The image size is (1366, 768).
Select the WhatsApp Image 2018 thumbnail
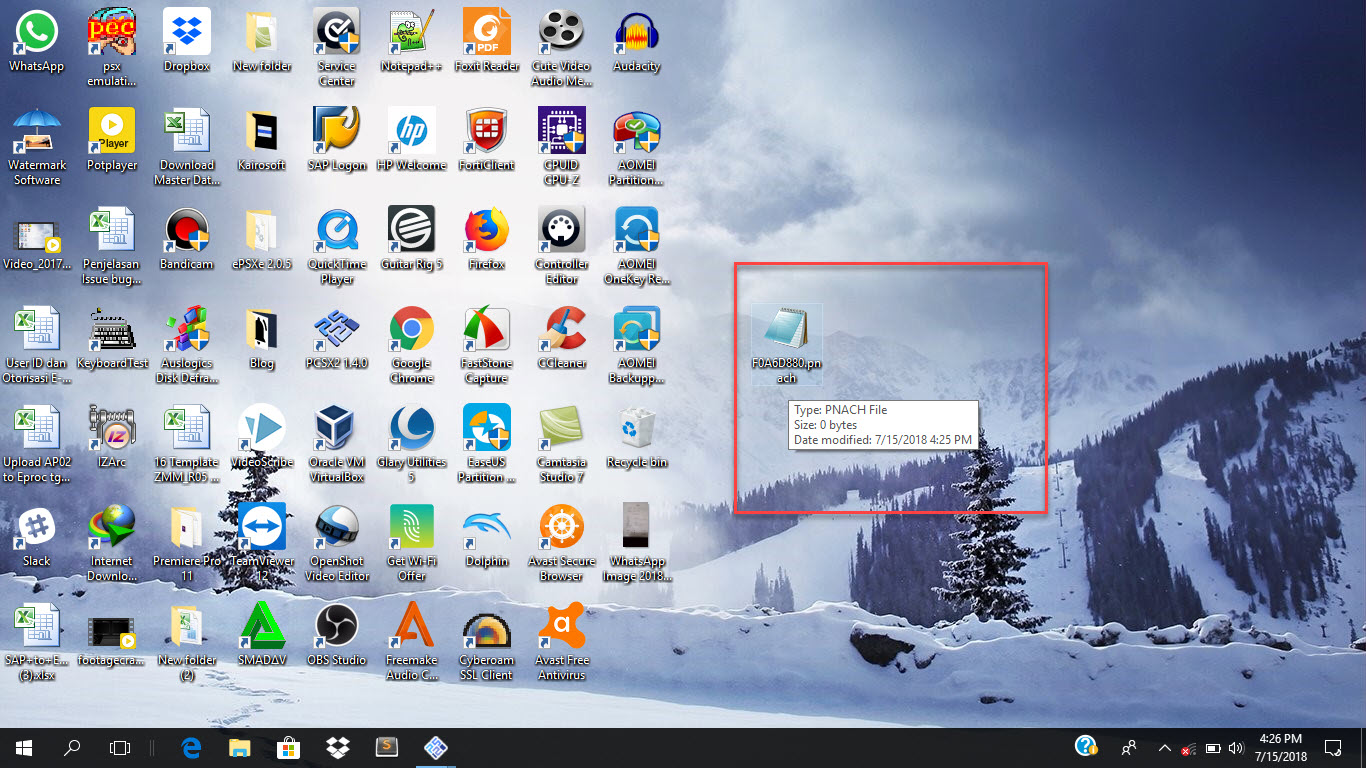click(x=637, y=527)
